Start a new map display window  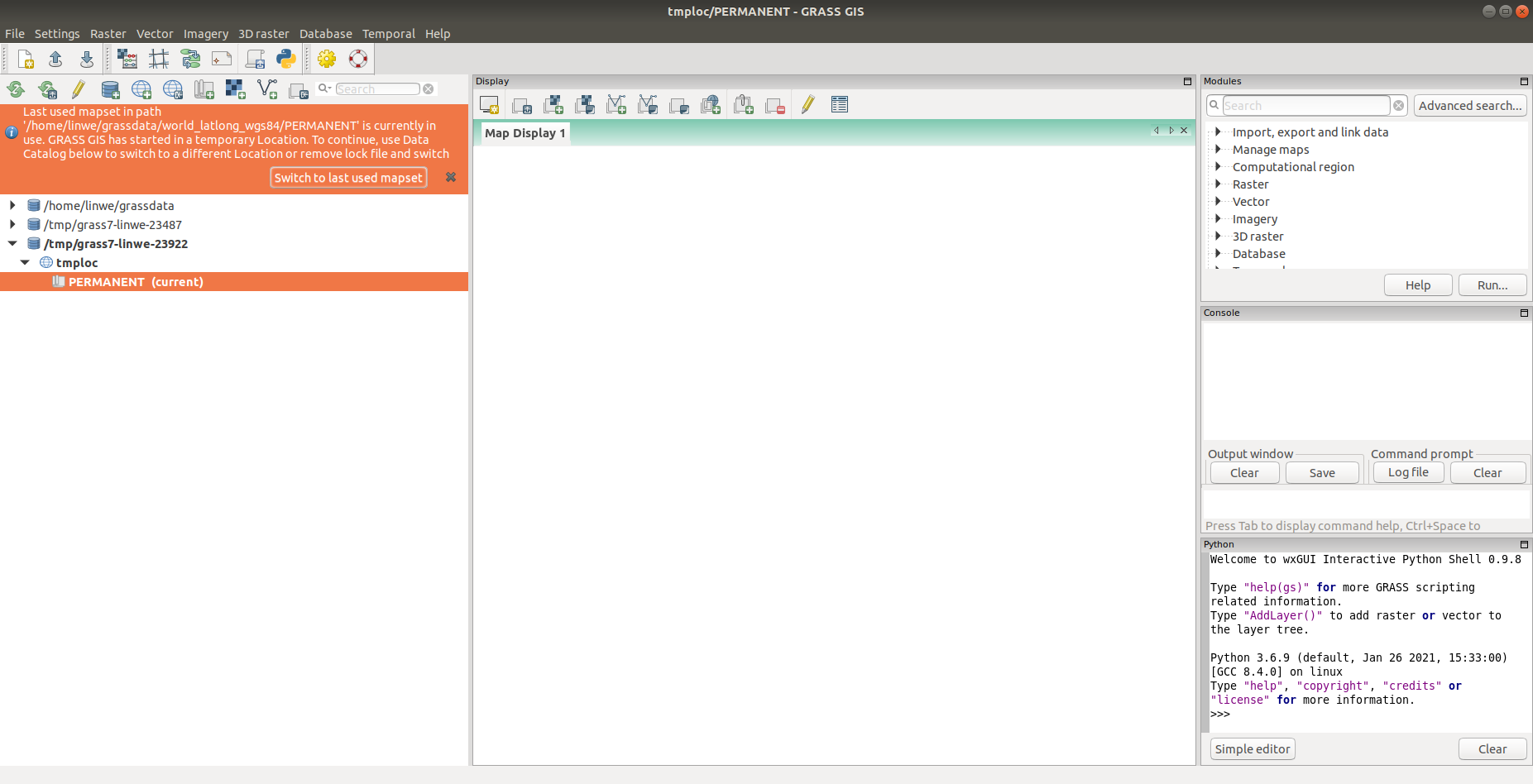point(489,105)
